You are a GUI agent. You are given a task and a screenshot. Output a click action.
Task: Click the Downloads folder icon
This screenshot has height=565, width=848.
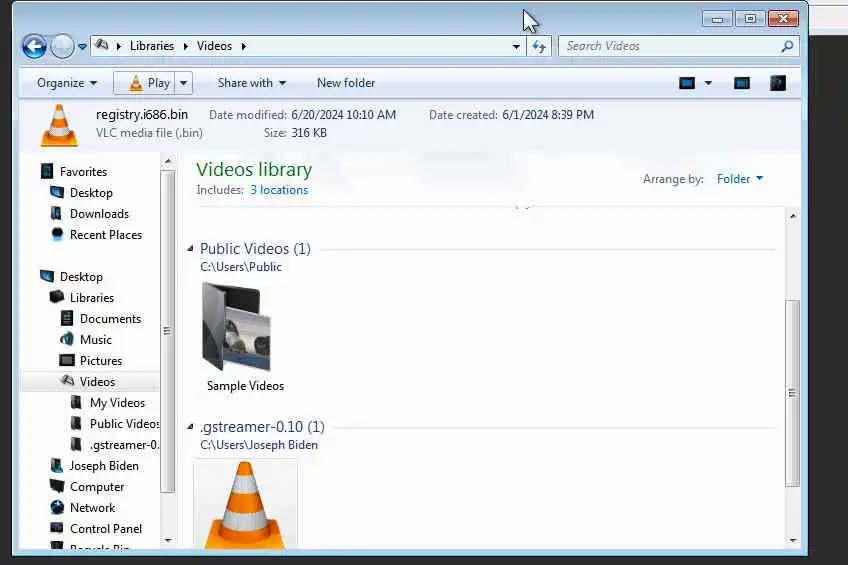pyautogui.click(x=56, y=214)
